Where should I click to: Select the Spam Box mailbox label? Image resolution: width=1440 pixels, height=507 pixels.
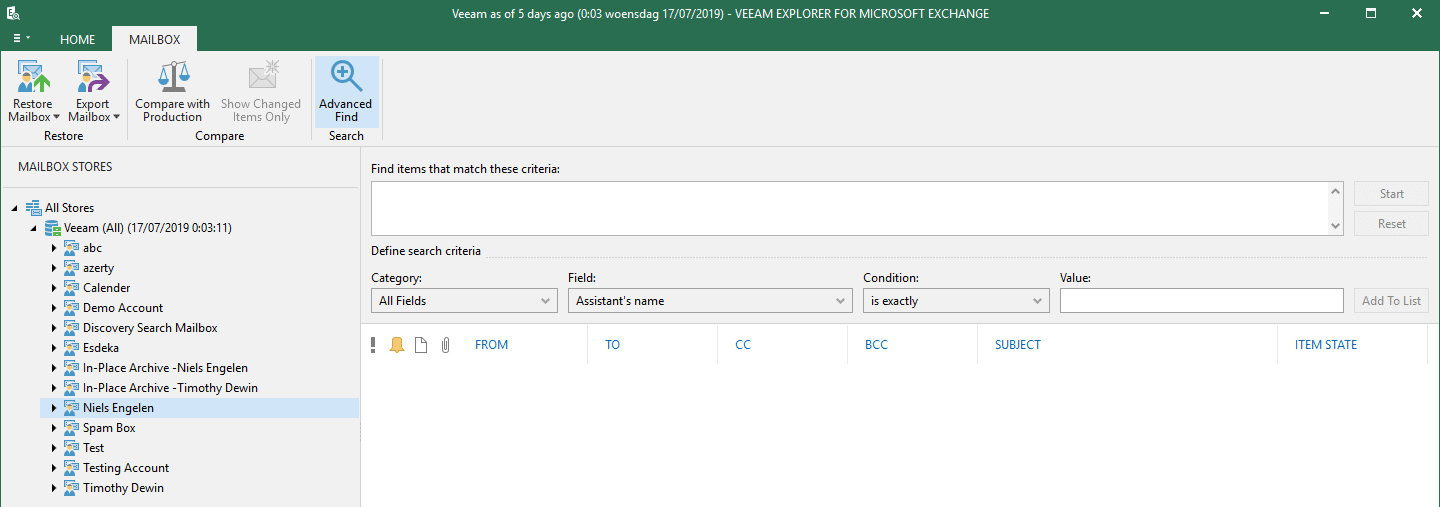pos(109,428)
